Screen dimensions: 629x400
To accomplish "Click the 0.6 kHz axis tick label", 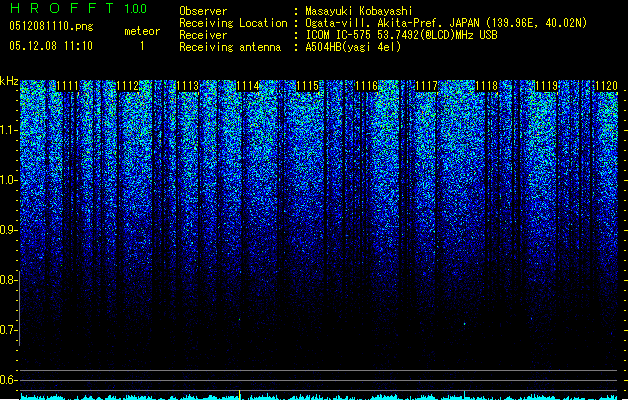I will tap(8, 380).
